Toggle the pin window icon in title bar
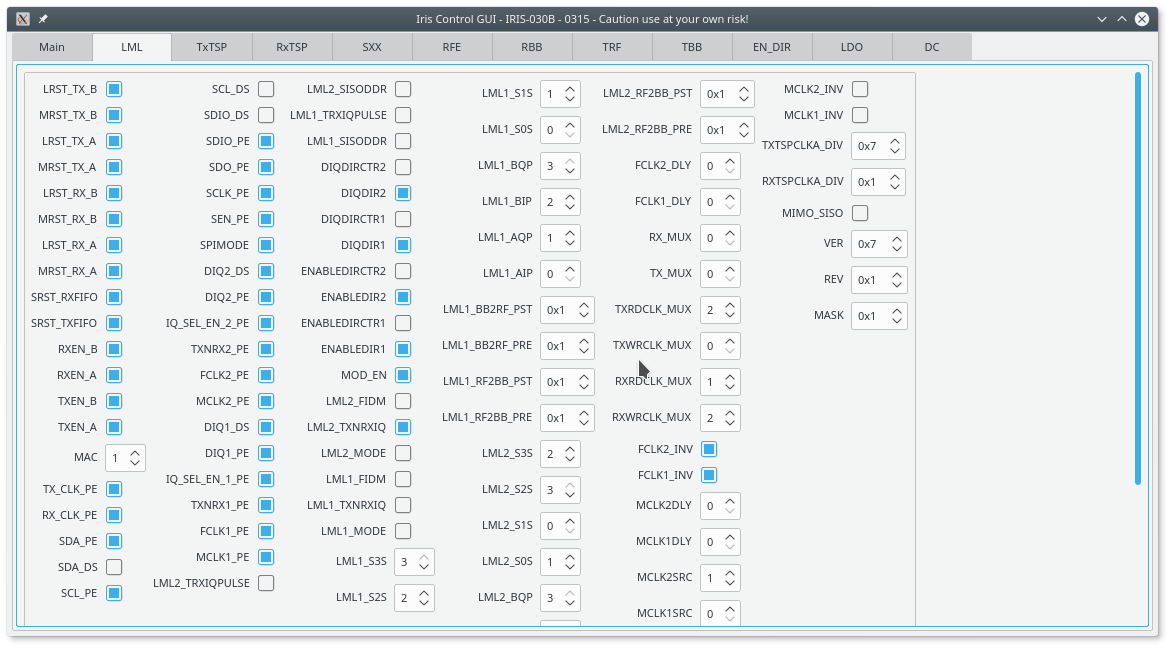This screenshot has height=649, width=1171. tap(43, 19)
